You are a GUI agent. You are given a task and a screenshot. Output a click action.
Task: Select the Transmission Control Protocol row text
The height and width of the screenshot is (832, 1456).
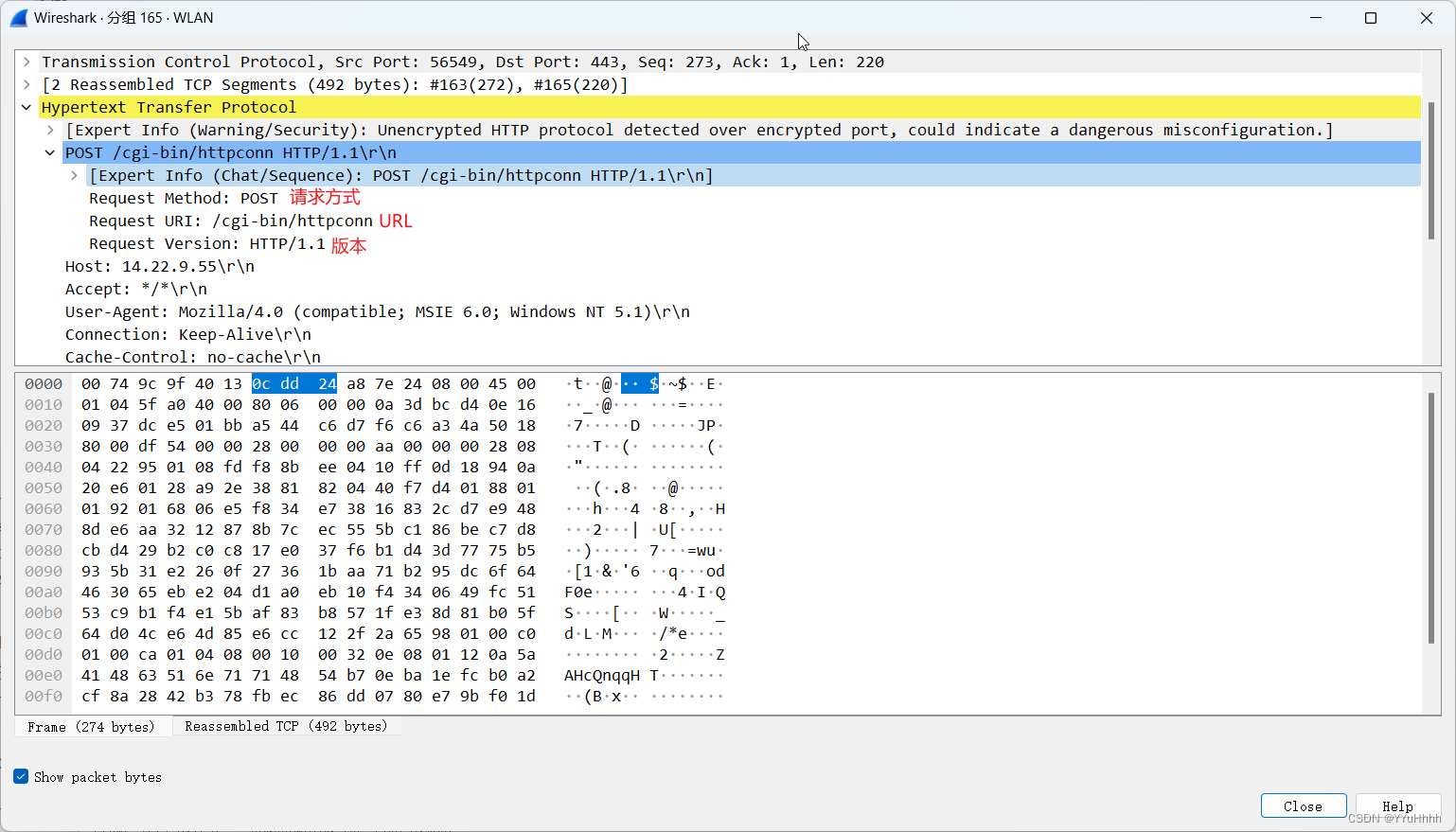462,62
